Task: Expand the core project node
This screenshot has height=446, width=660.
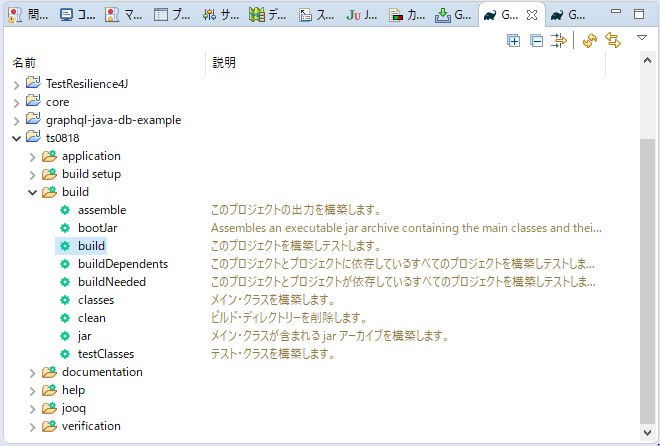Action: (x=16, y=104)
